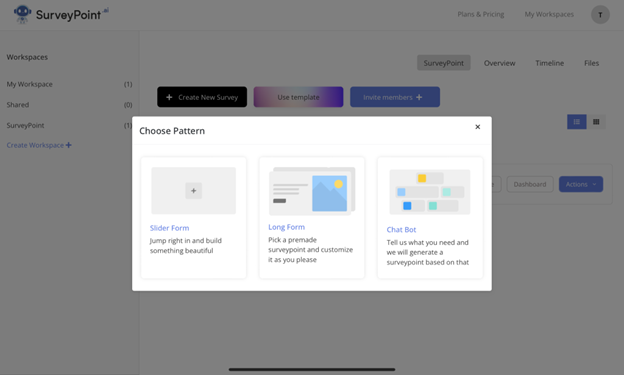
Task: Select the Slider Form pattern link
Action: tap(169, 228)
